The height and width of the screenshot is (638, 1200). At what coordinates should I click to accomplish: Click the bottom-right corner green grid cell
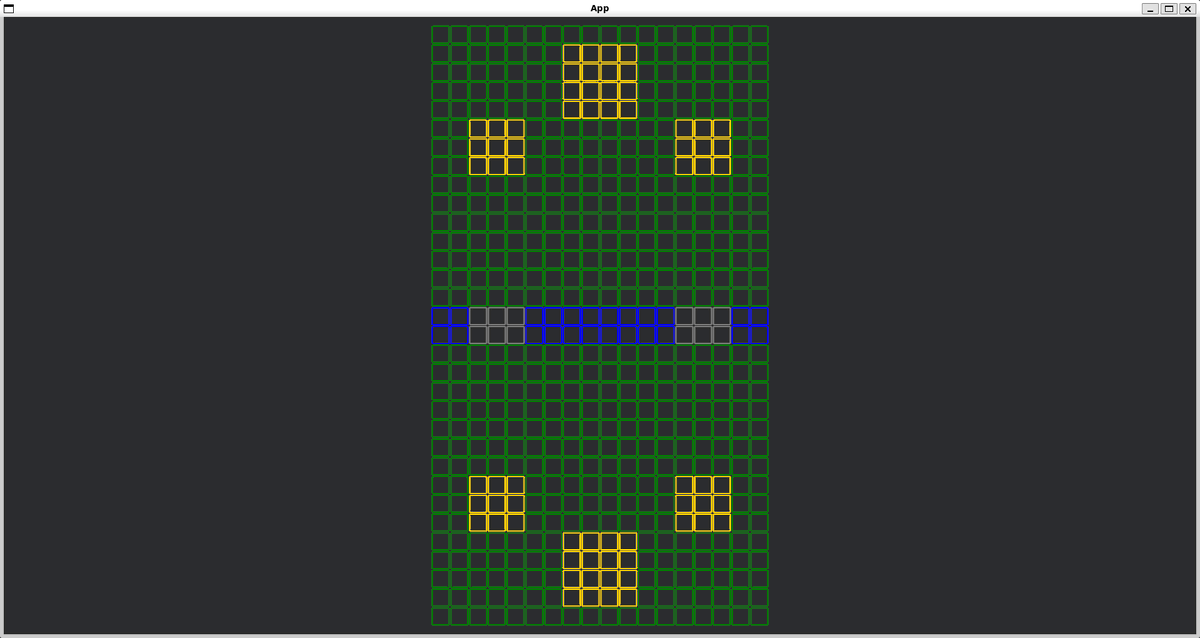759,616
